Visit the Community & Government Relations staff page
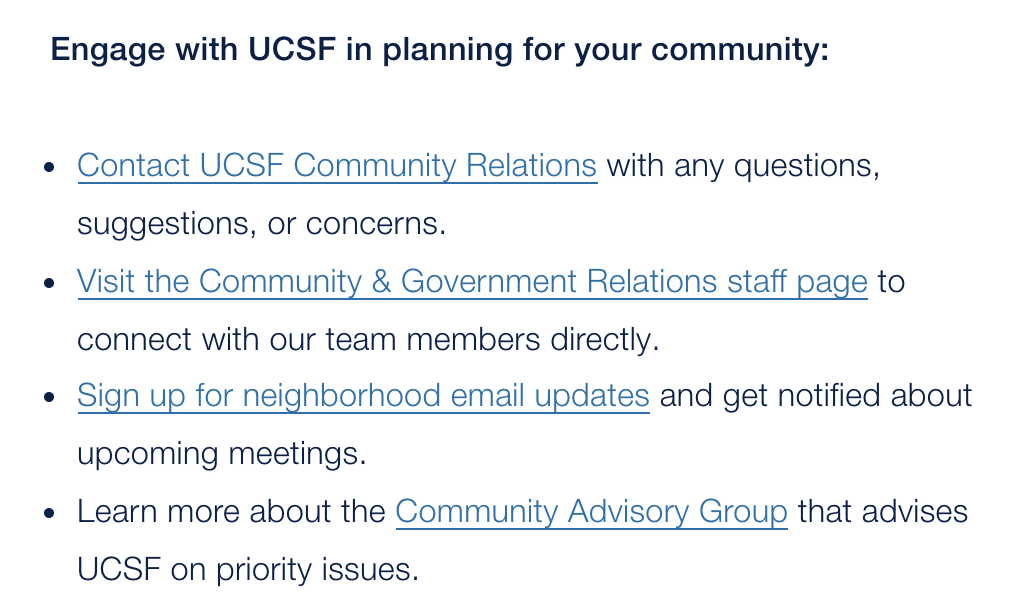This screenshot has width=1030, height=596. [x=472, y=282]
